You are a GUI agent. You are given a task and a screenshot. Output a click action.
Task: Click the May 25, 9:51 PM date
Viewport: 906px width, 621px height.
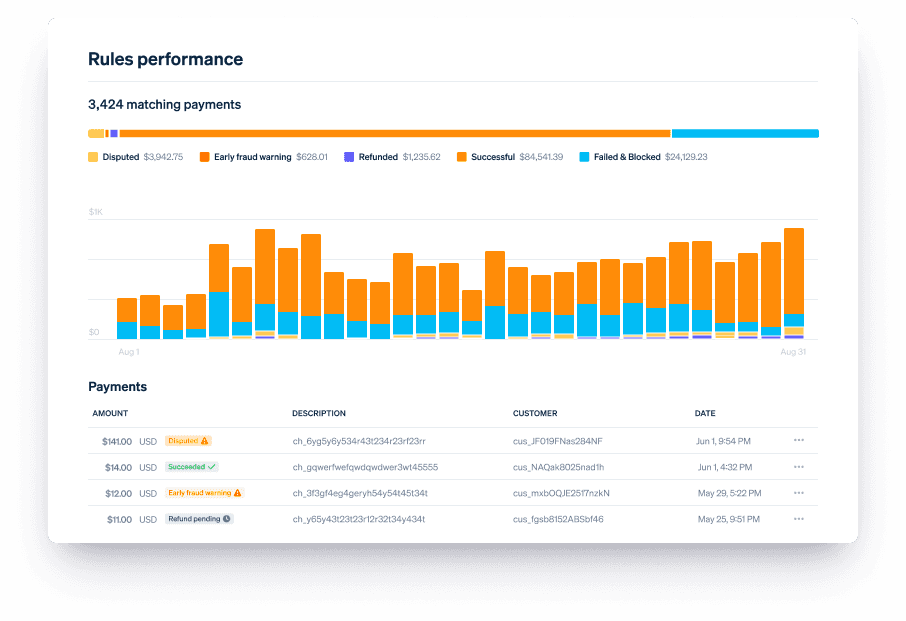[729, 519]
